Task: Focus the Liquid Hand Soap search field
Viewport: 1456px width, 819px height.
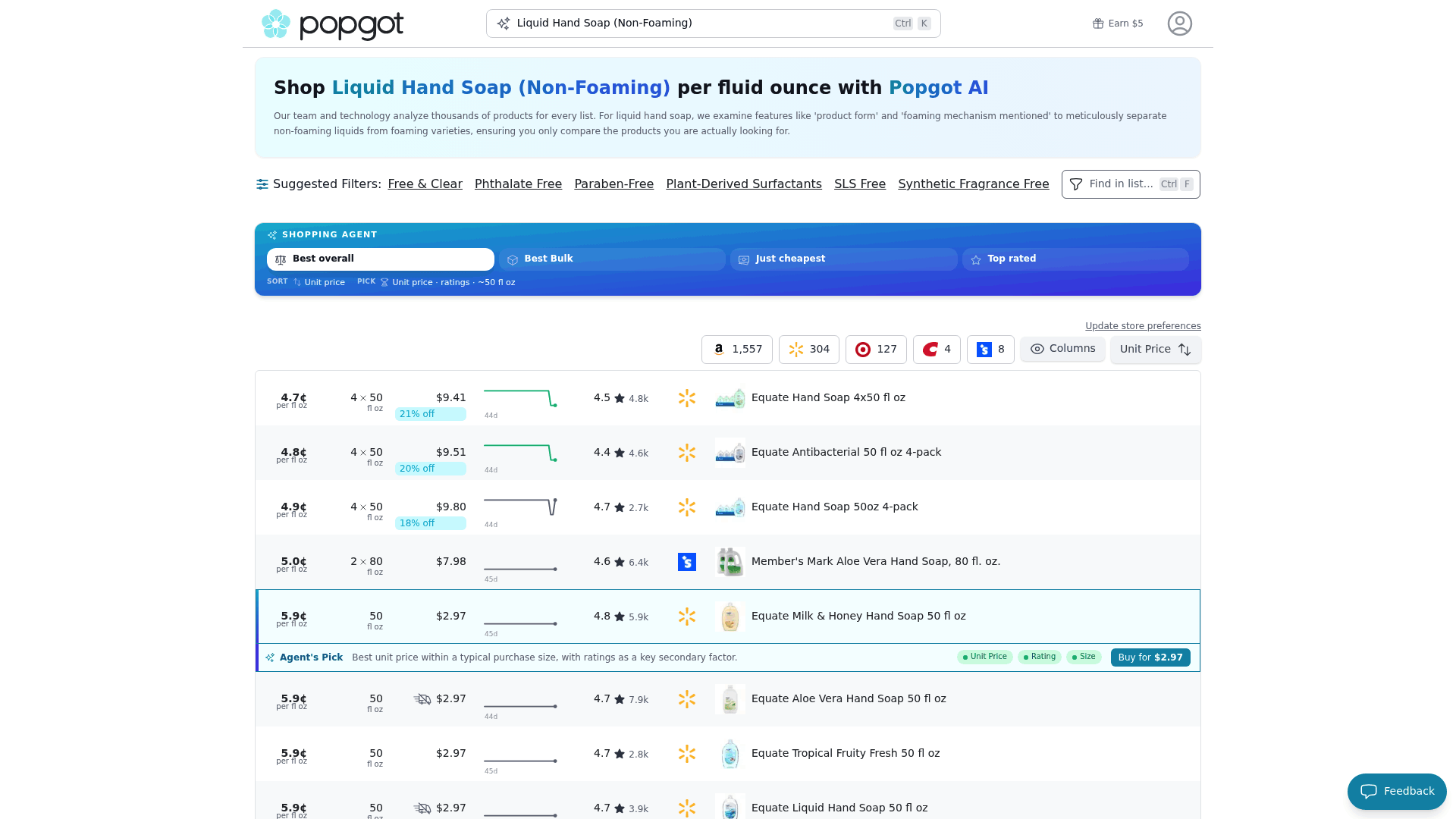Action: (x=713, y=24)
